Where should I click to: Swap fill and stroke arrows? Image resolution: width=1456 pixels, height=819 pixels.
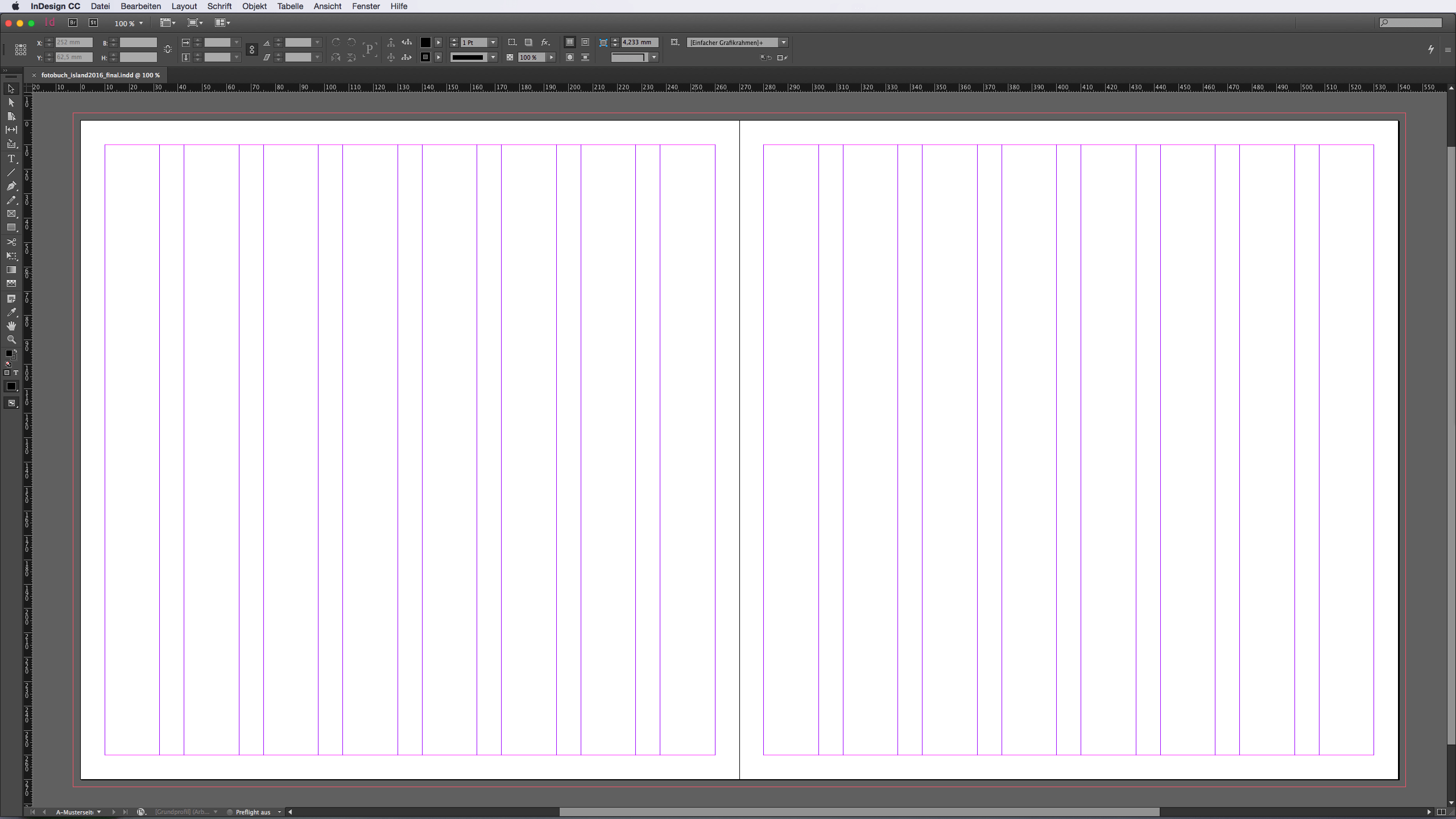[x=15, y=351]
